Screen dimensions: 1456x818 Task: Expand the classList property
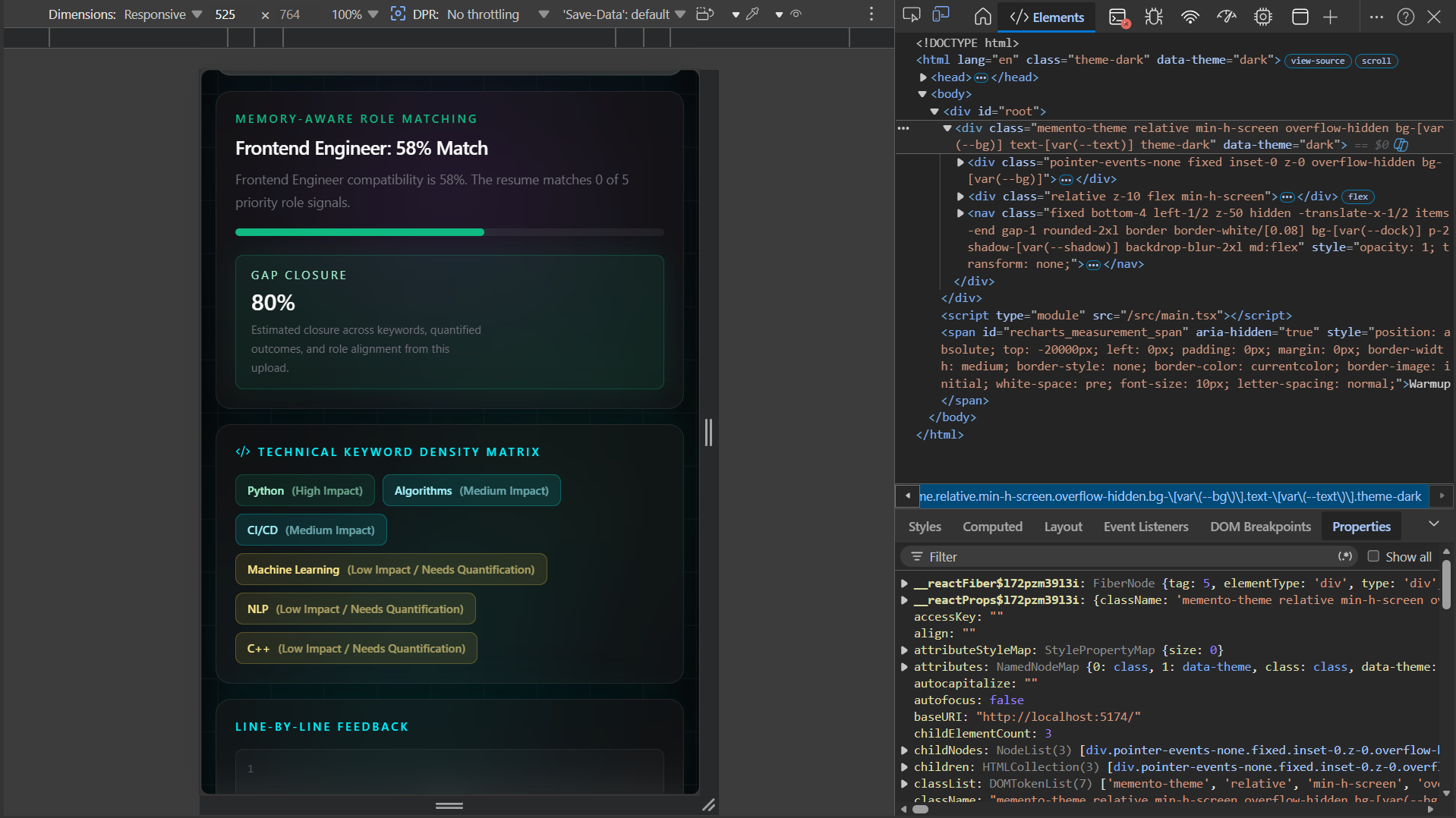pos(904,784)
